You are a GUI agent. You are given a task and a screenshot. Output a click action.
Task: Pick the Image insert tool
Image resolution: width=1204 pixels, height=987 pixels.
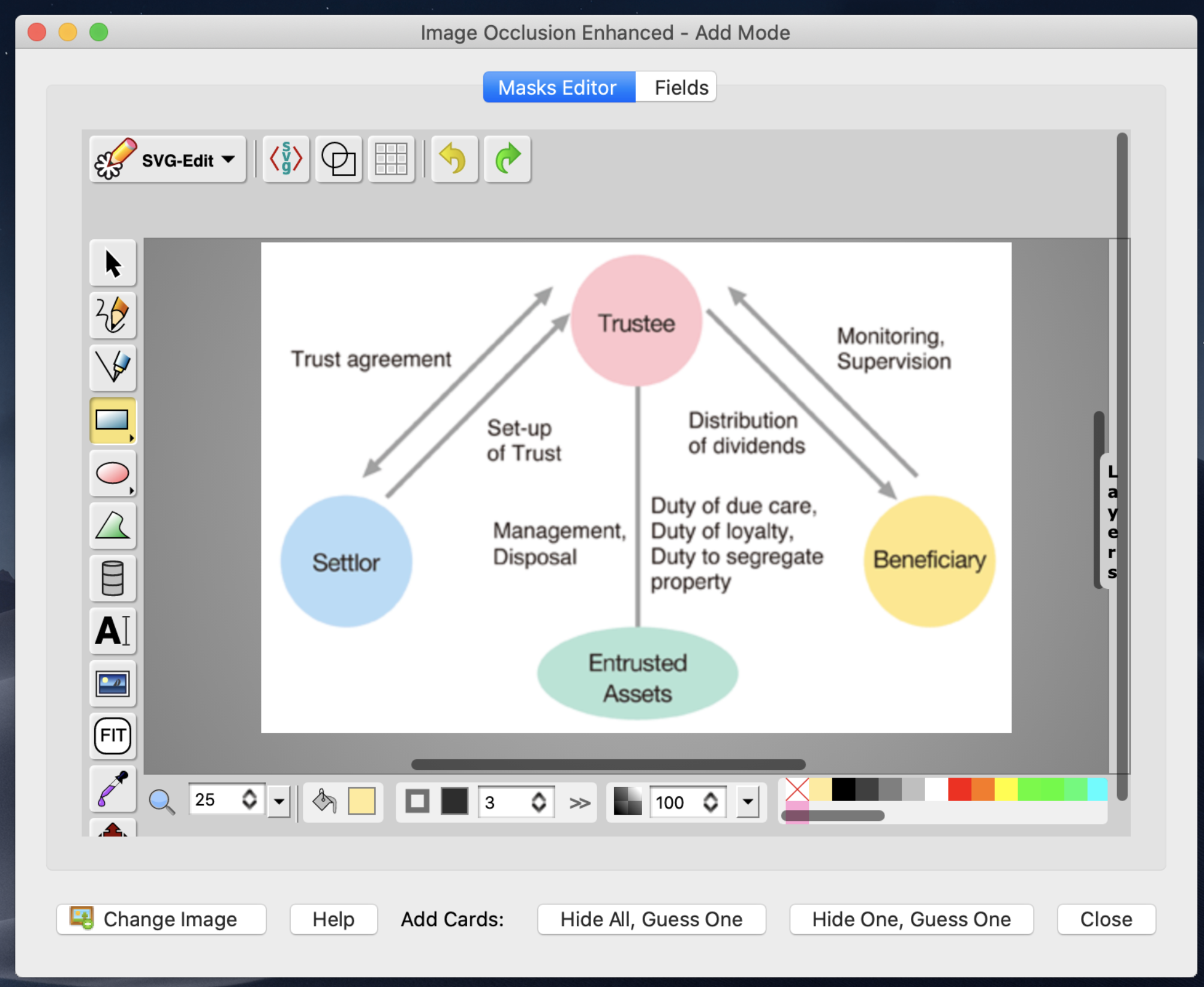[x=113, y=684]
